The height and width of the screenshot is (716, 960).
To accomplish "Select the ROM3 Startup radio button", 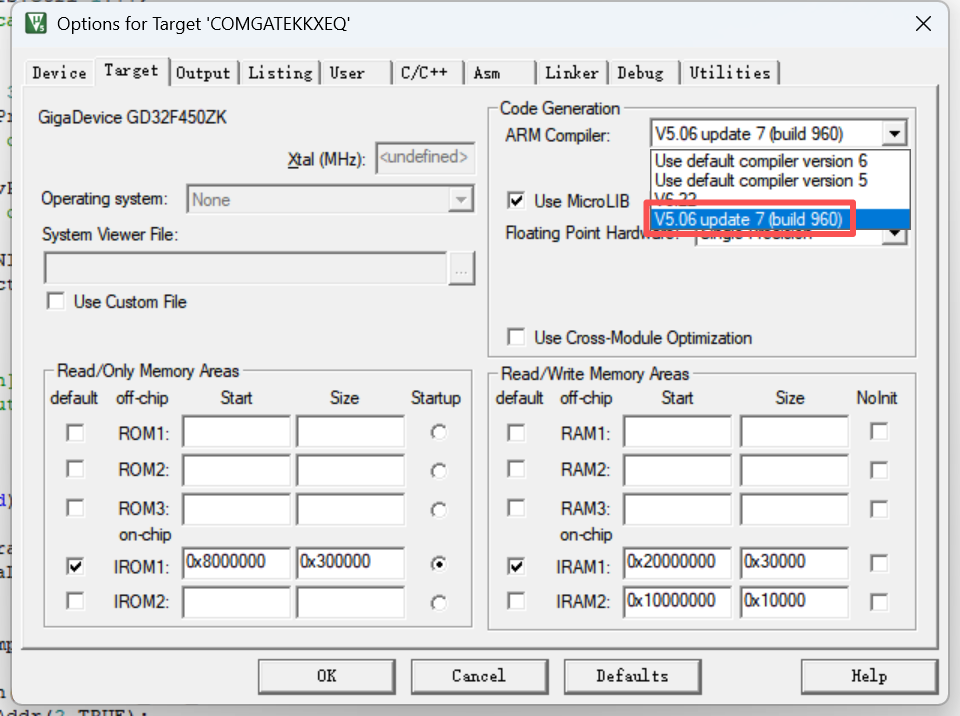I will coord(438,510).
